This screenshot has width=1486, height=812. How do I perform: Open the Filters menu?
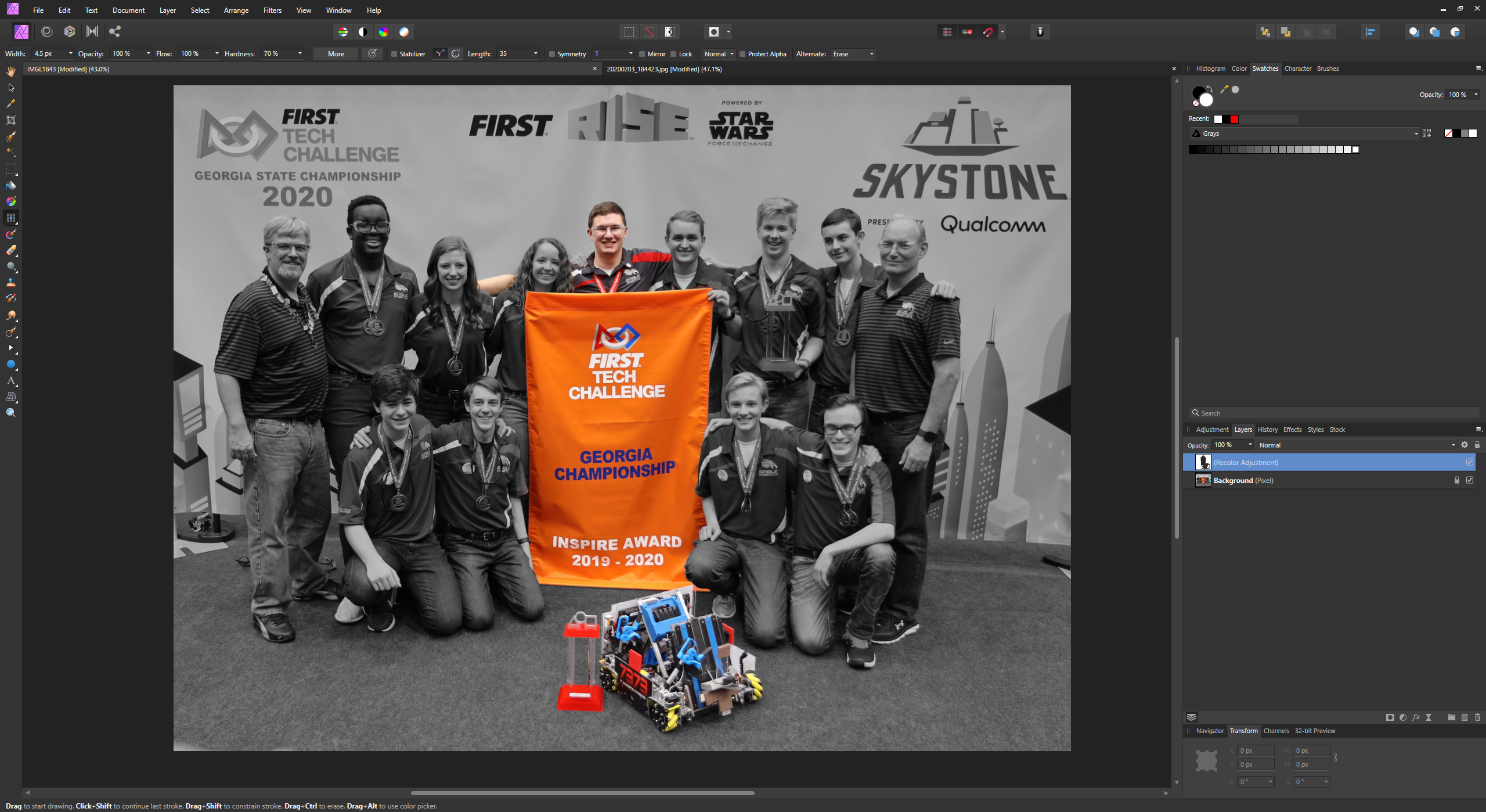point(272,10)
